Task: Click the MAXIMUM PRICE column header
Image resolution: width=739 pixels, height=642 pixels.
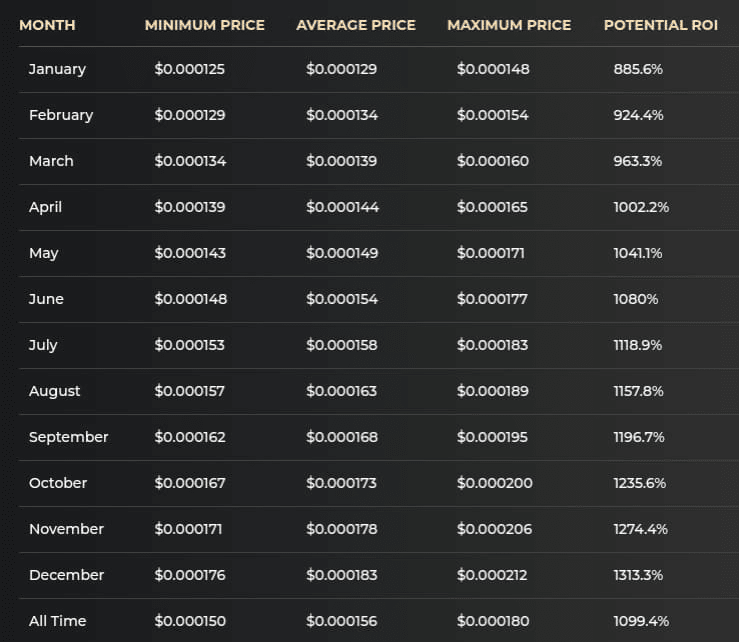Action: click(509, 25)
